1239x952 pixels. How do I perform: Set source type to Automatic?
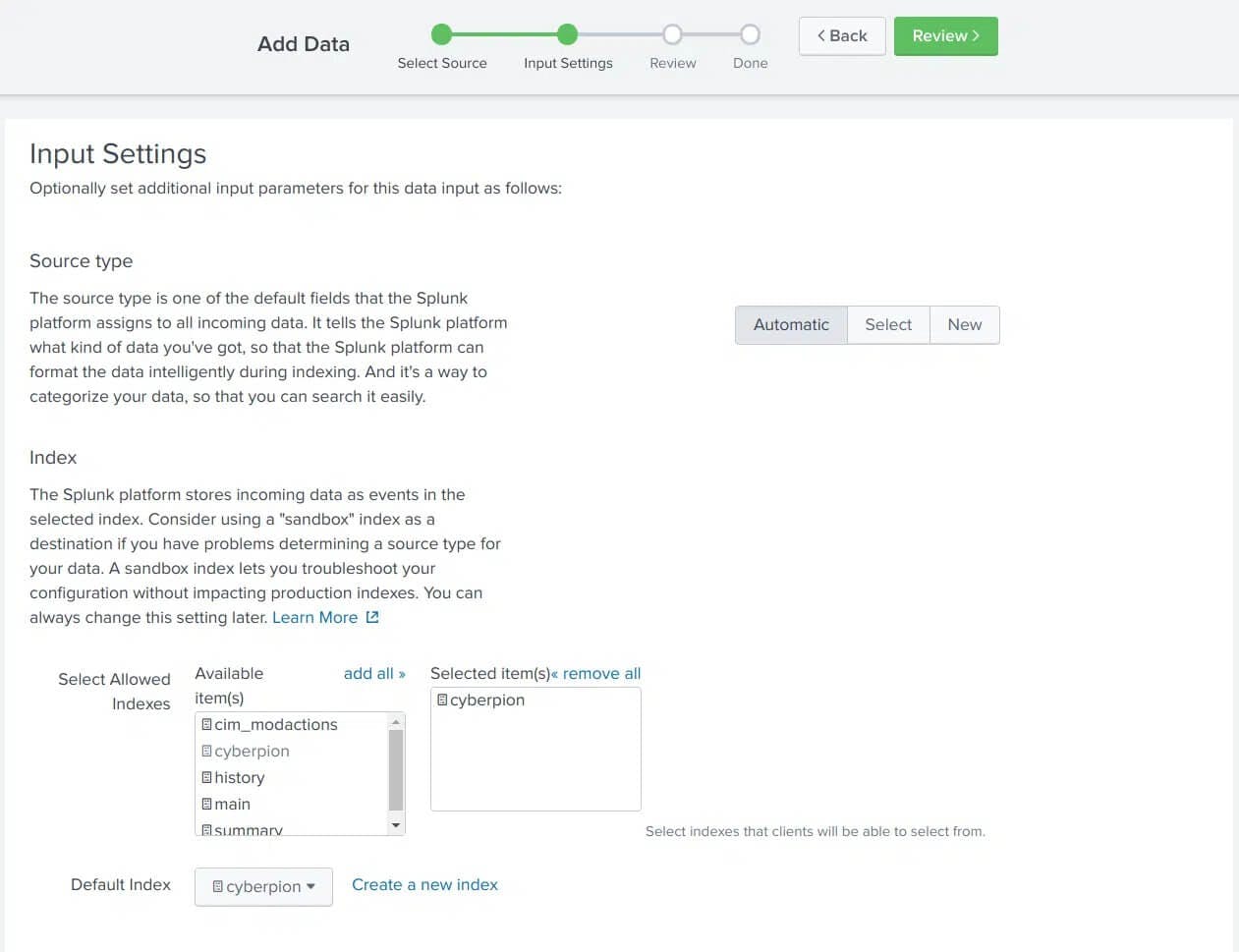tap(791, 324)
